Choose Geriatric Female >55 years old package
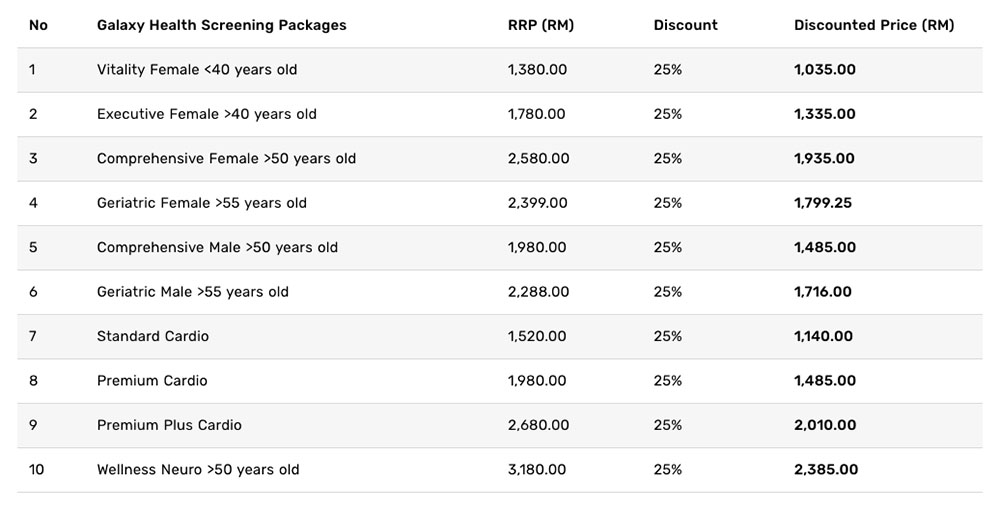The image size is (1000, 513). 202,203
